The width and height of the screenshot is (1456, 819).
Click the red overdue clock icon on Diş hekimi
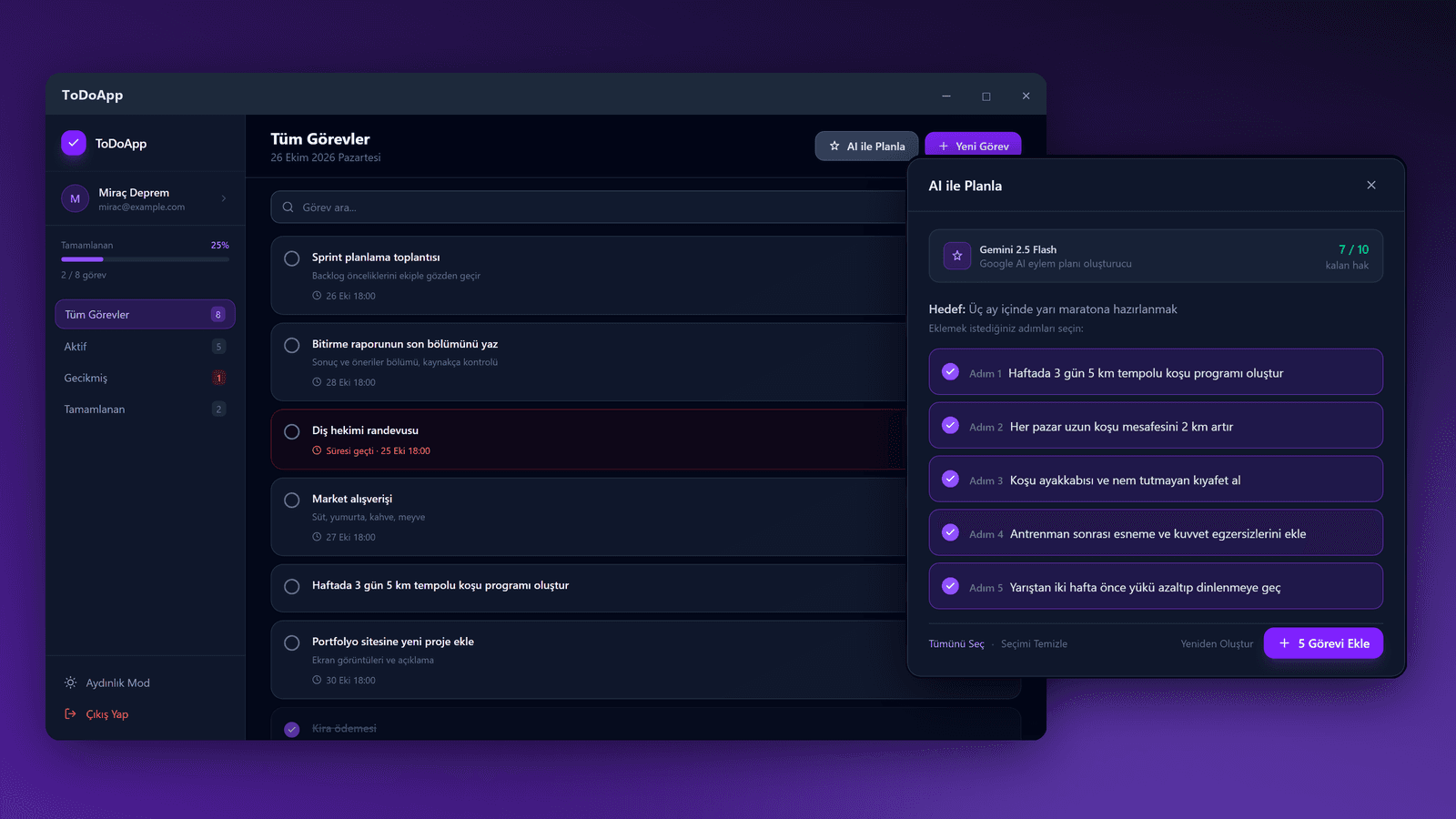point(317,450)
